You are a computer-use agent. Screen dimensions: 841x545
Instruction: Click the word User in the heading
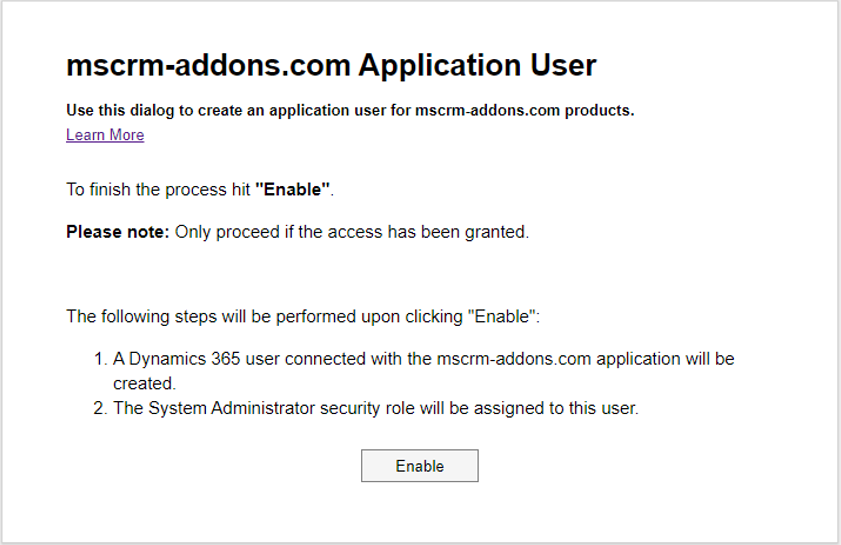click(x=563, y=65)
